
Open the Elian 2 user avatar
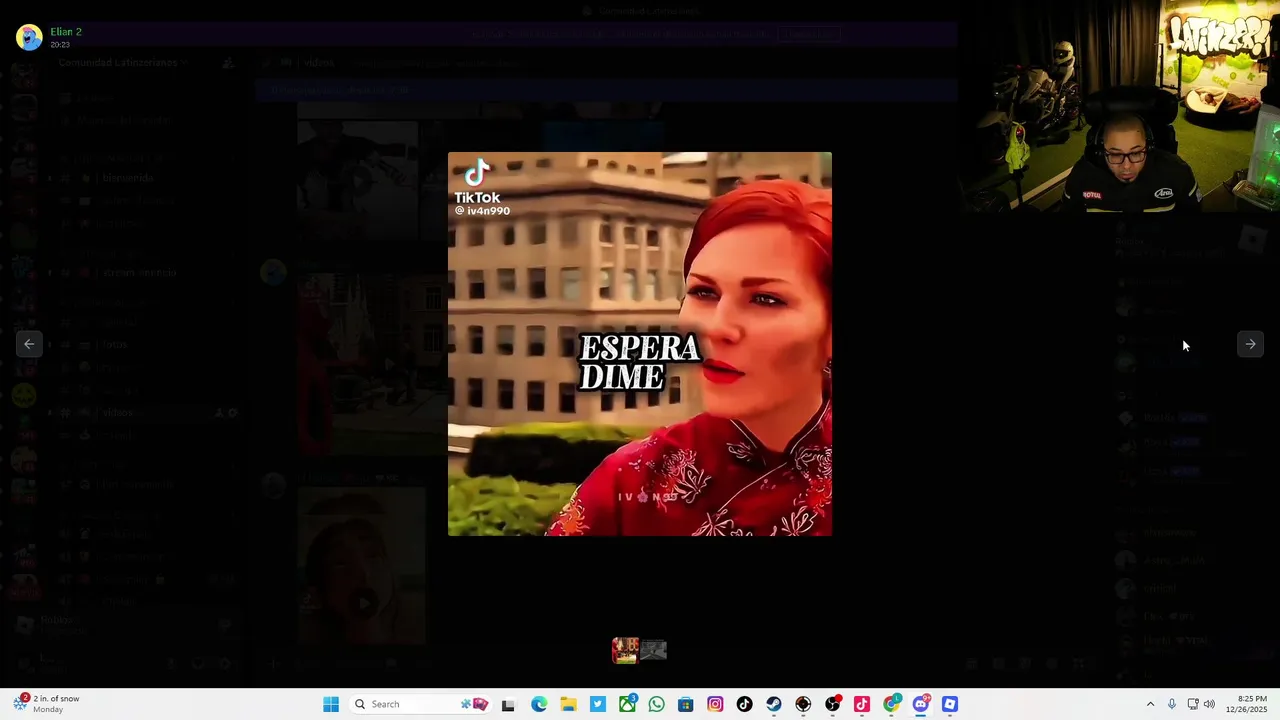[29, 37]
